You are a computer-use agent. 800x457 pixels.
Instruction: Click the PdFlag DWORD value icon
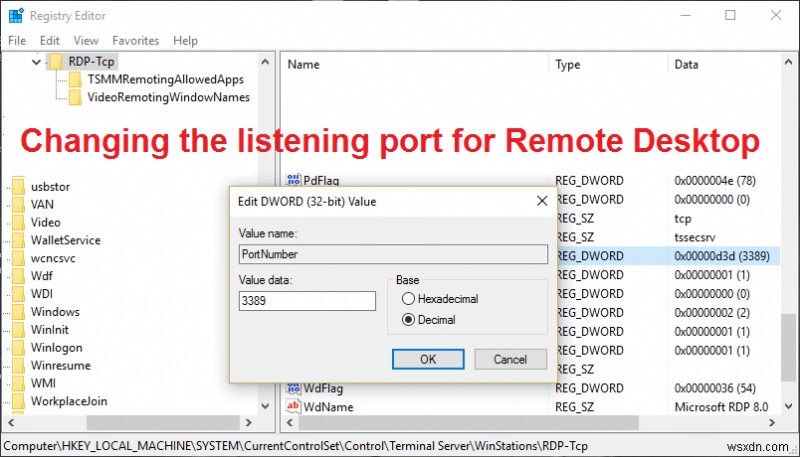click(x=293, y=180)
